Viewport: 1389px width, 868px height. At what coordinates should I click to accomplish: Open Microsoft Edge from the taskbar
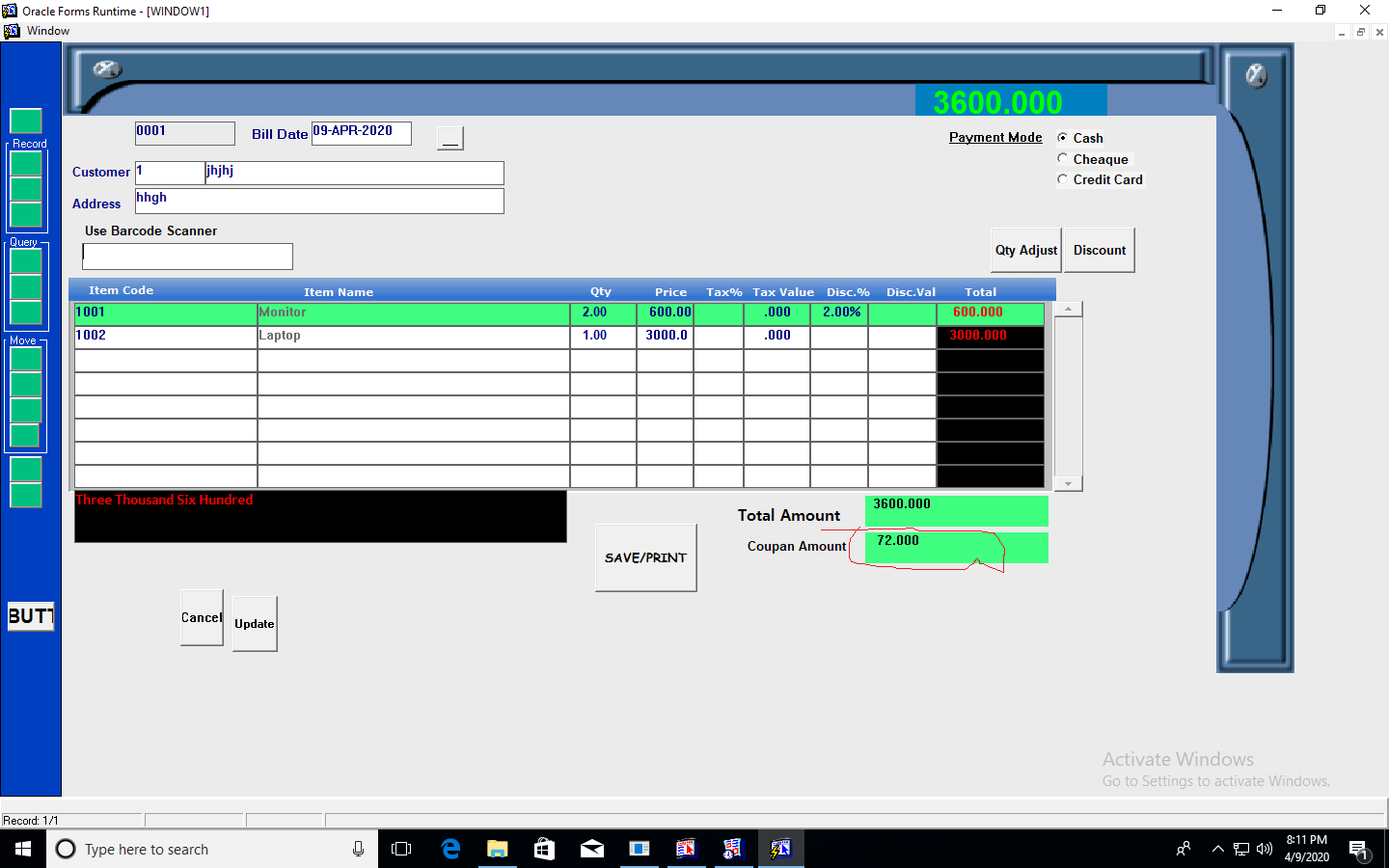point(450,849)
